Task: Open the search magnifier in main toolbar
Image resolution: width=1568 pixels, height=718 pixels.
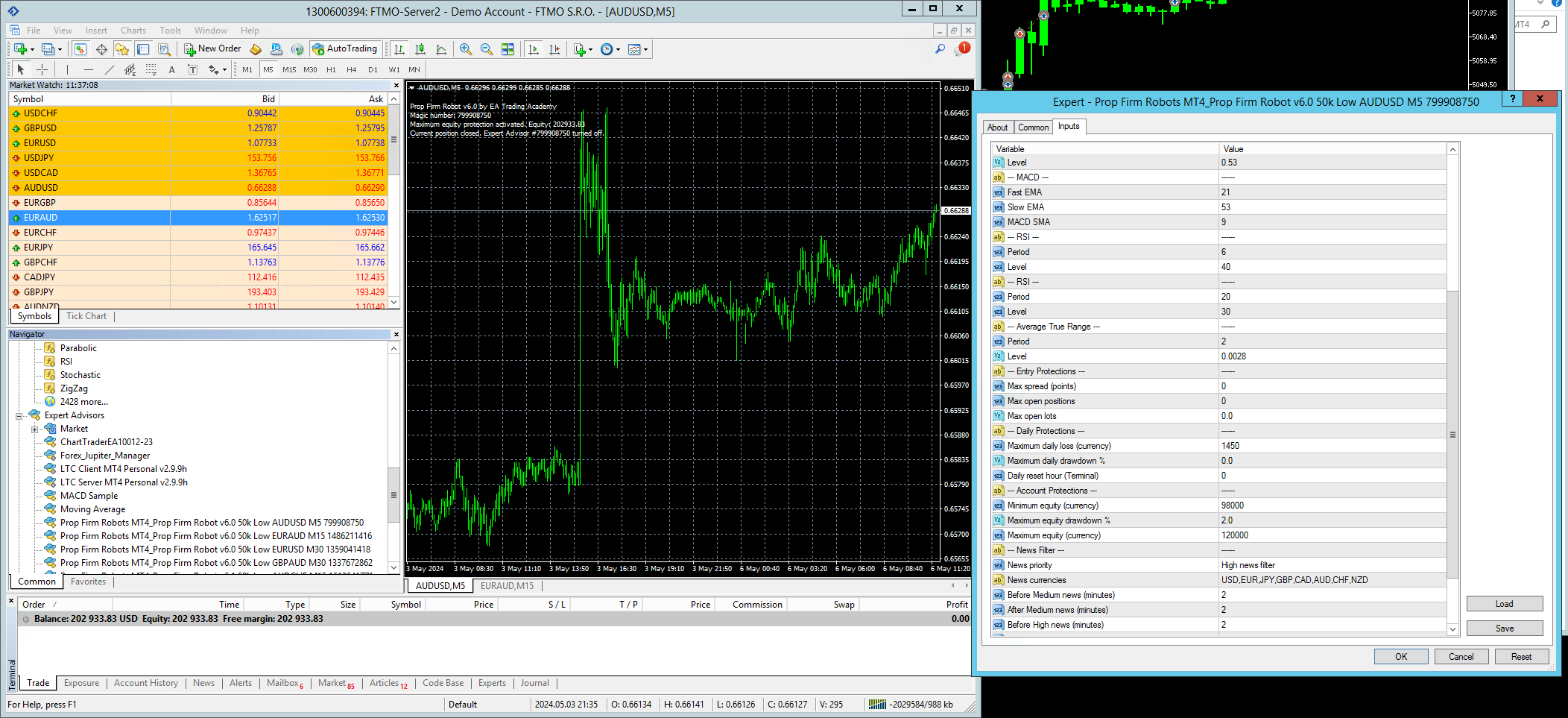Action: (x=940, y=49)
